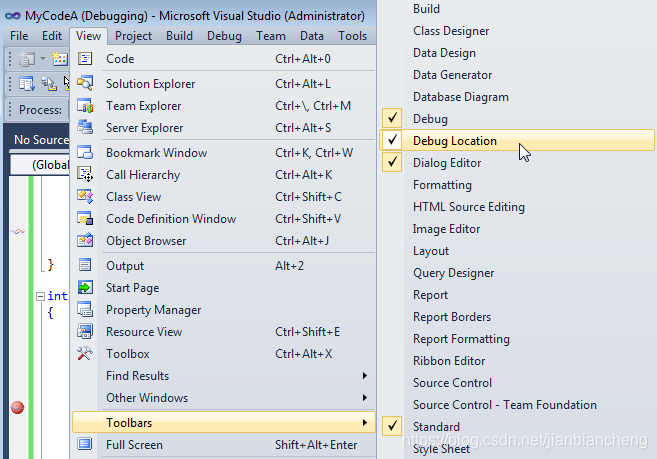Expand the Other Windows submenu
Screen dimensions: 657x459
point(224,397)
